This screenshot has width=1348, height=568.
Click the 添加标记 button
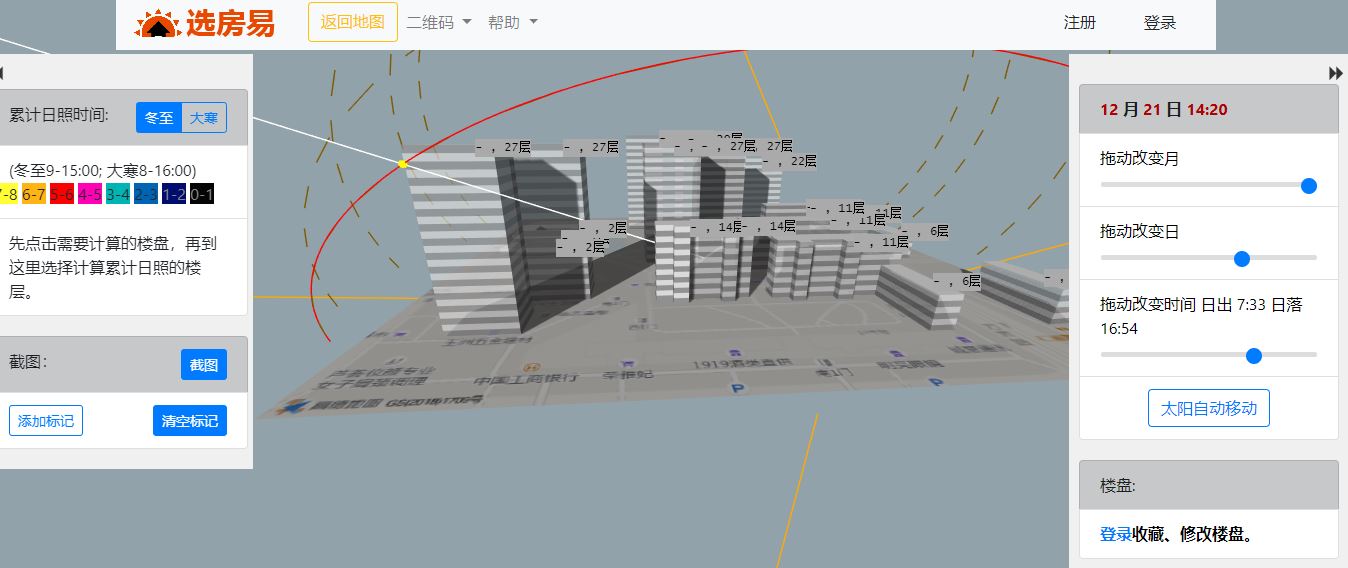[46, 421]
